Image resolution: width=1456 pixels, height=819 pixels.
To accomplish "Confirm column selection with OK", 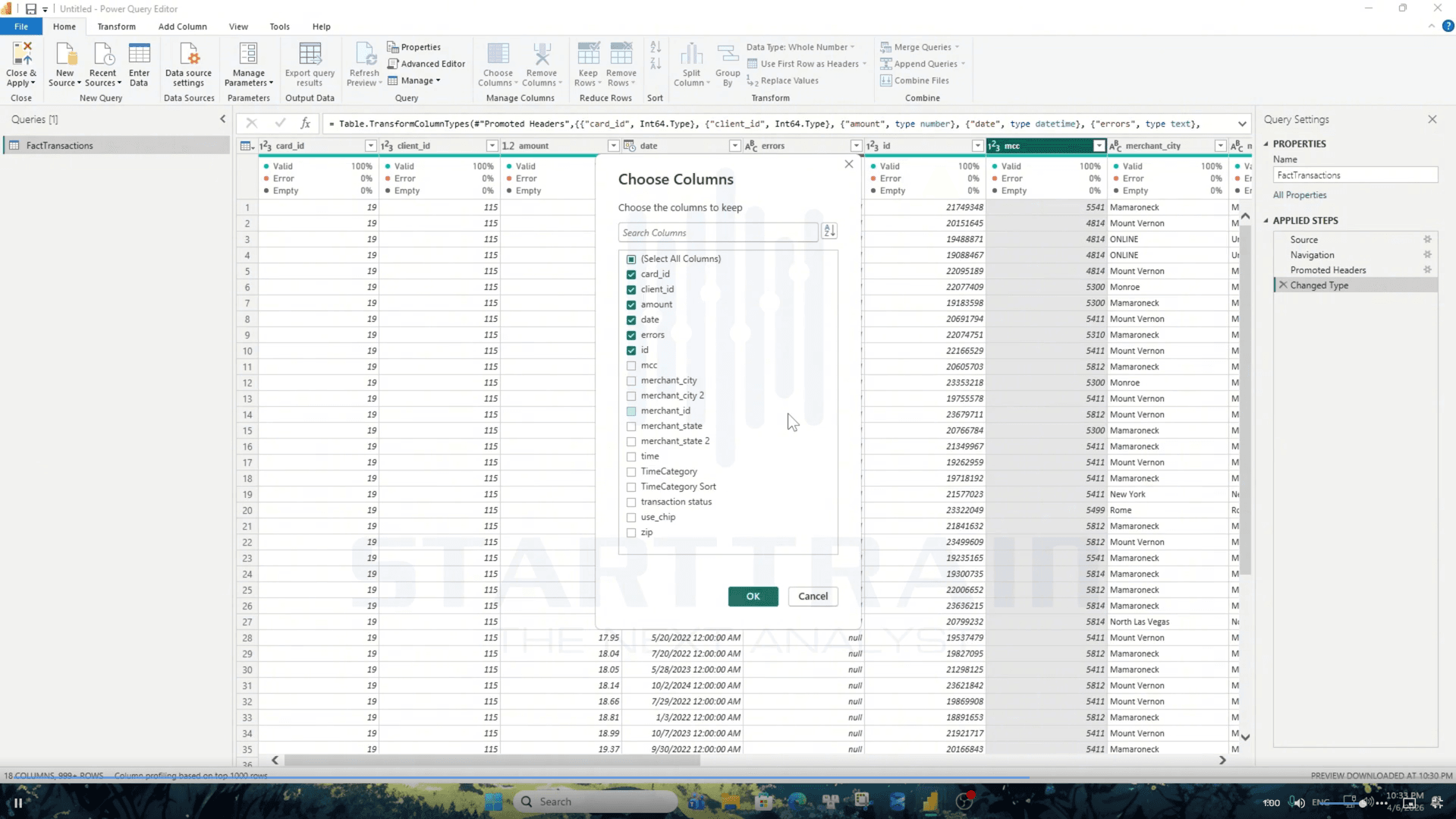I will (x=753, y=597).
